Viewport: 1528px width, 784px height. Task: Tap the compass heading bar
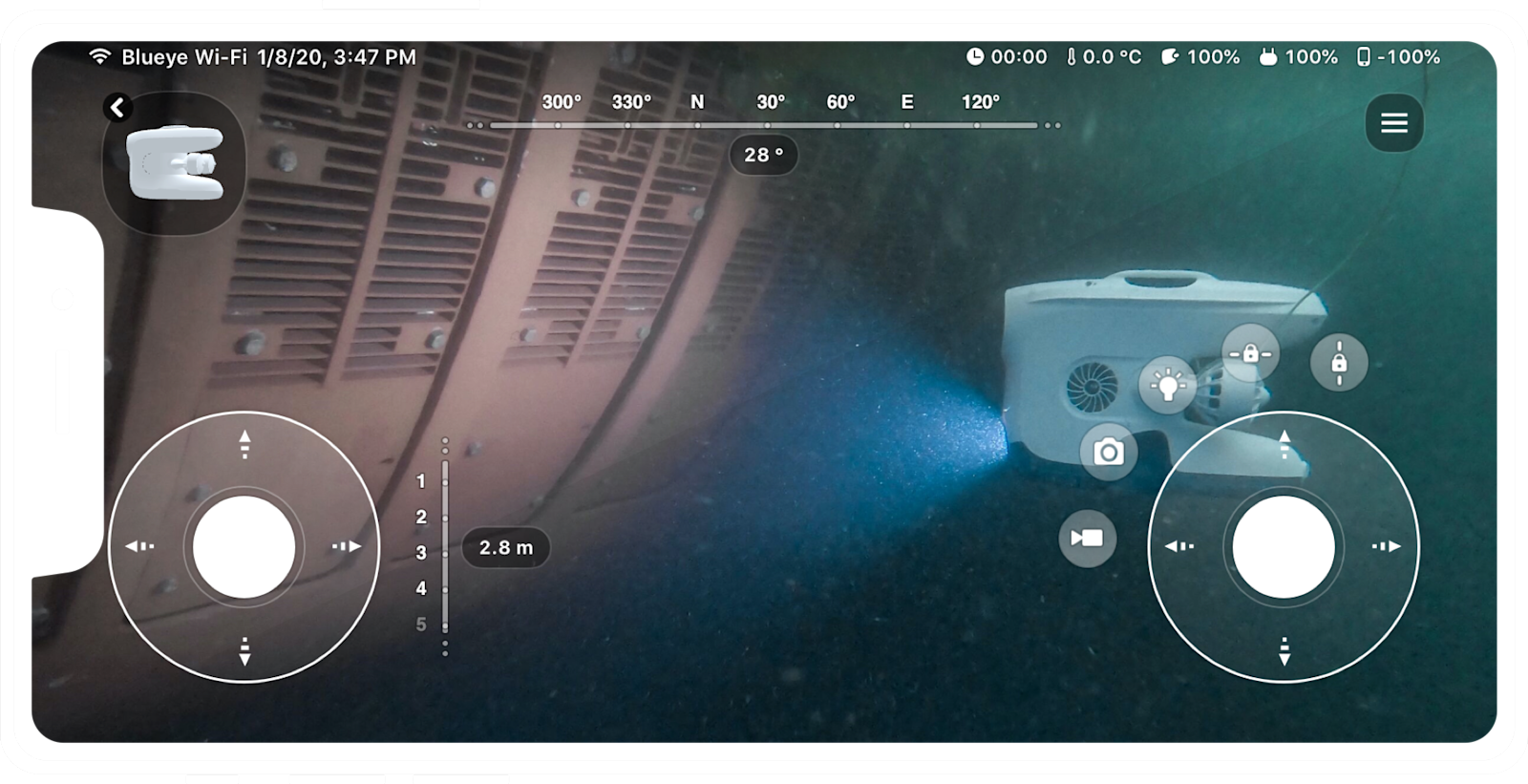tap(764, 125)
